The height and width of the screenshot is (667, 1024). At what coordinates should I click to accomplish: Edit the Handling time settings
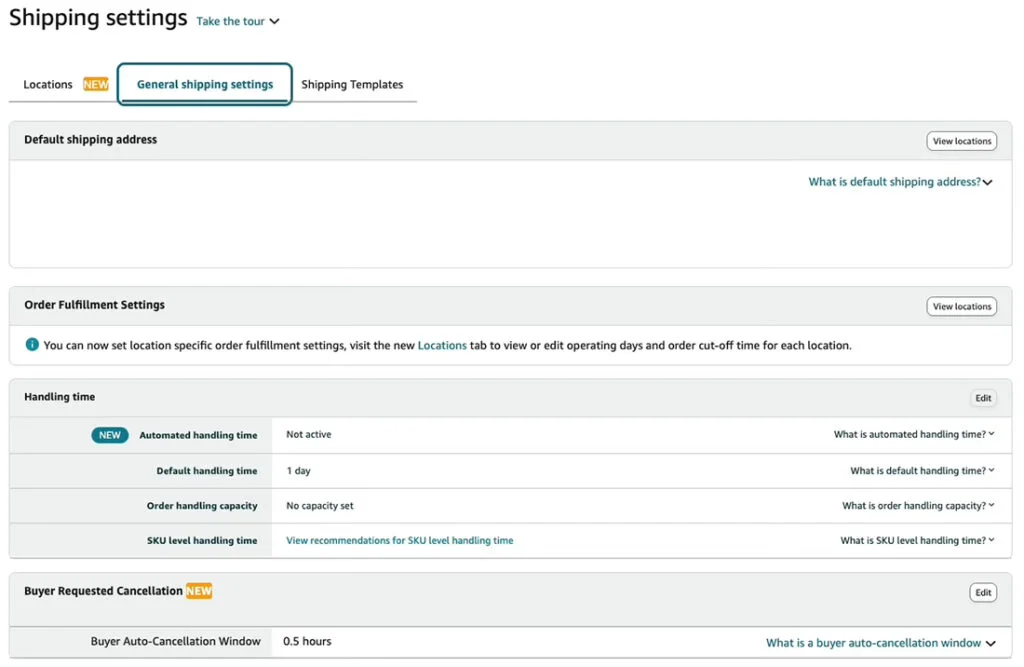tap(982, 397)
